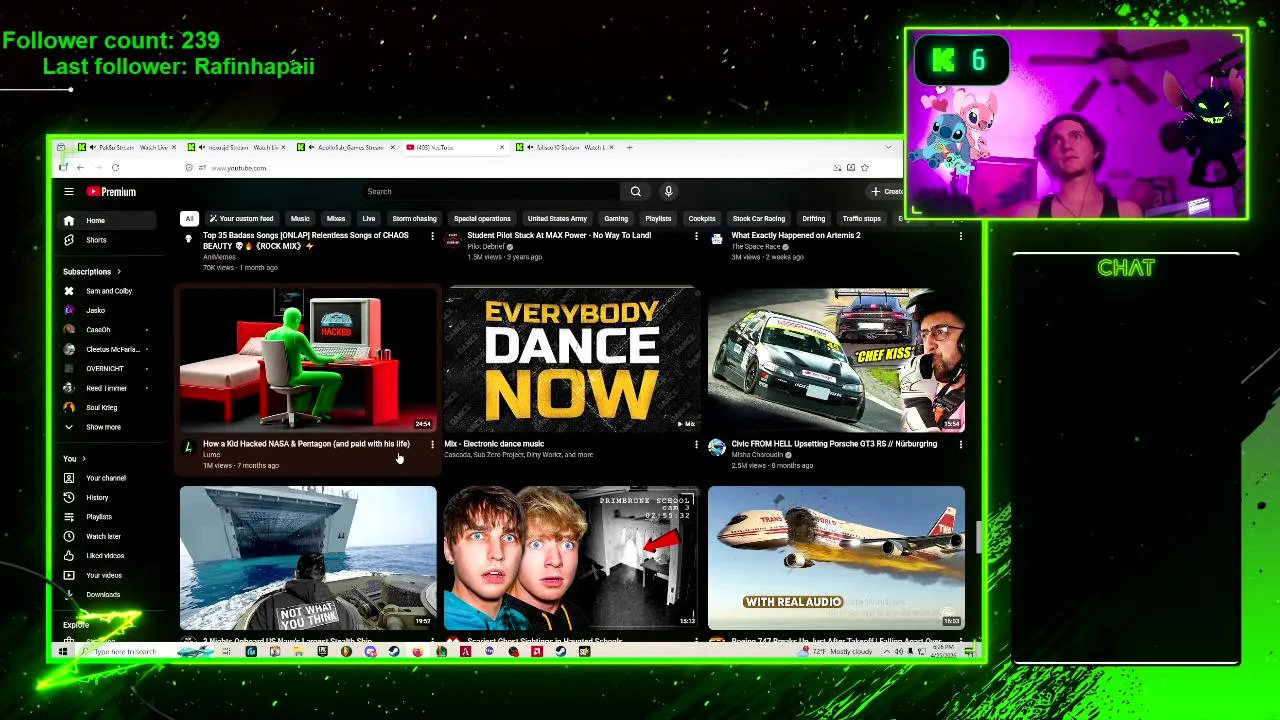Open a new browser tab
1280x720 pixels.
629,148
